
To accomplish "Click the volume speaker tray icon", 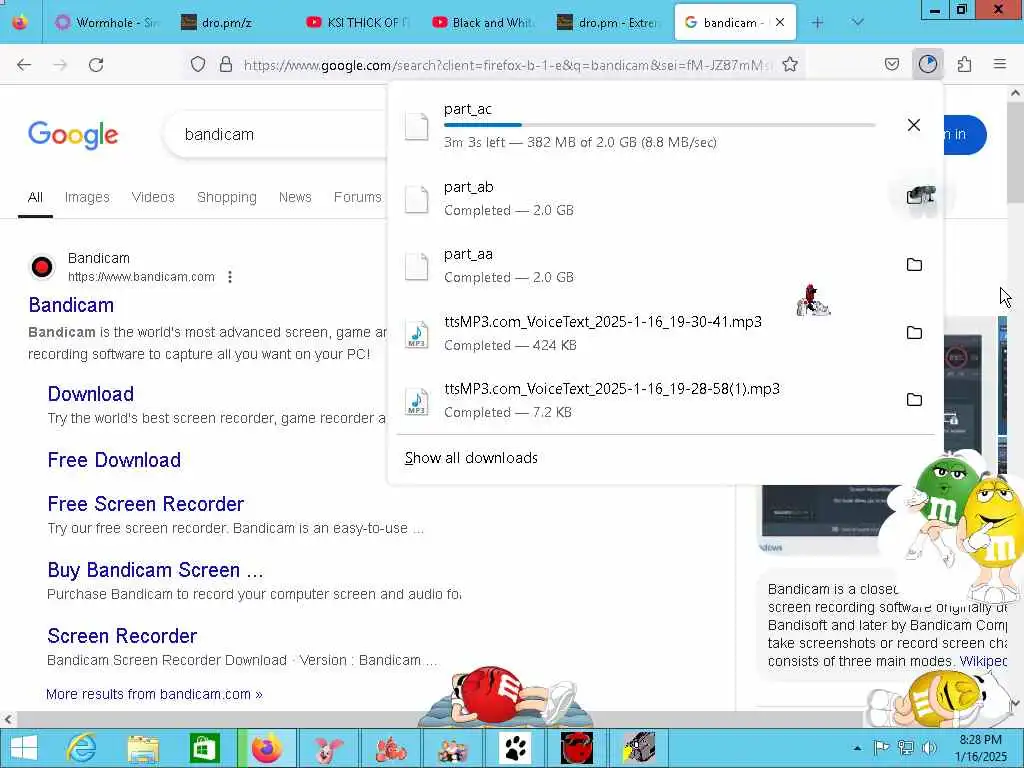I will (x=930, y=748).
